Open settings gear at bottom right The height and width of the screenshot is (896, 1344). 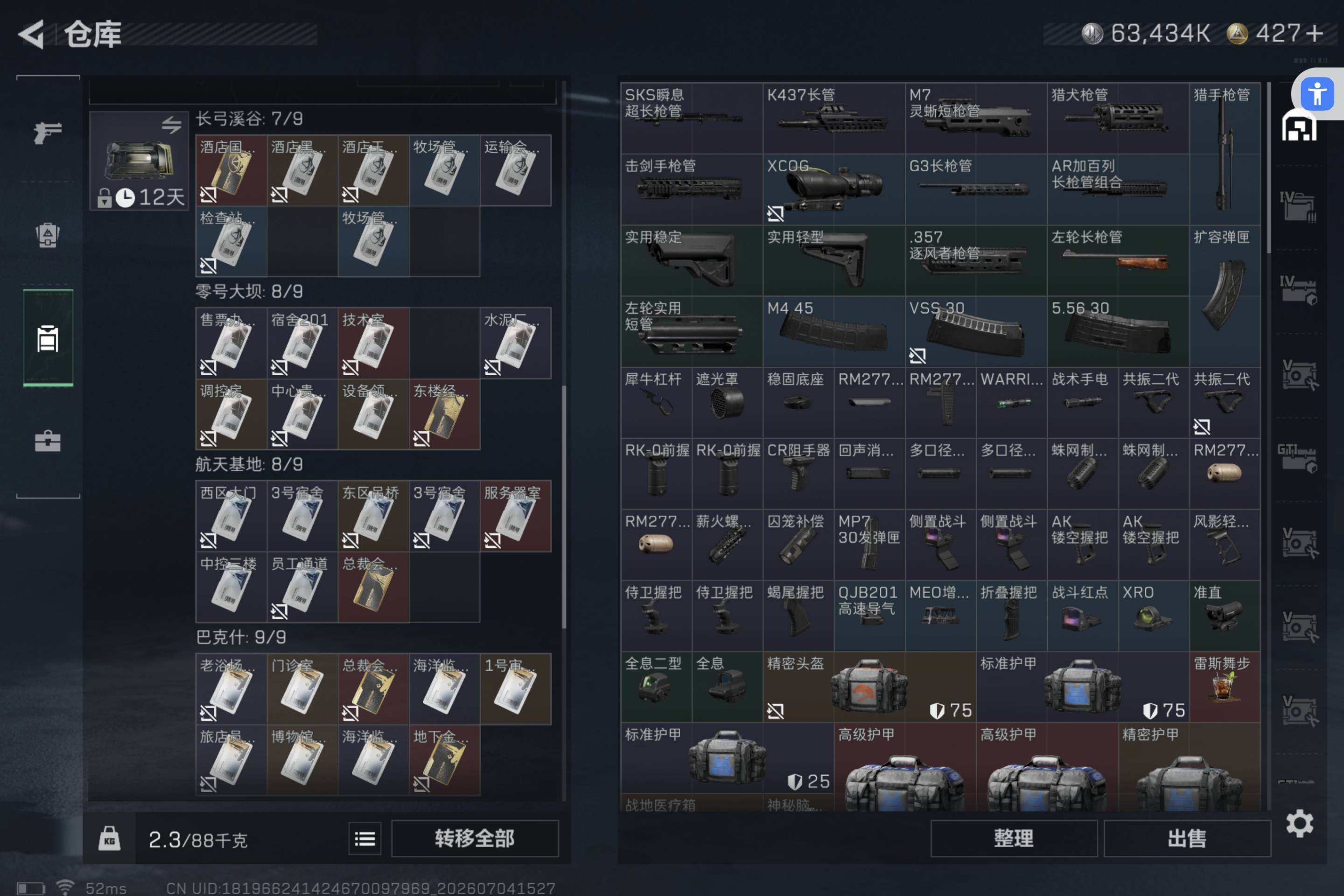coord(1299,823)
